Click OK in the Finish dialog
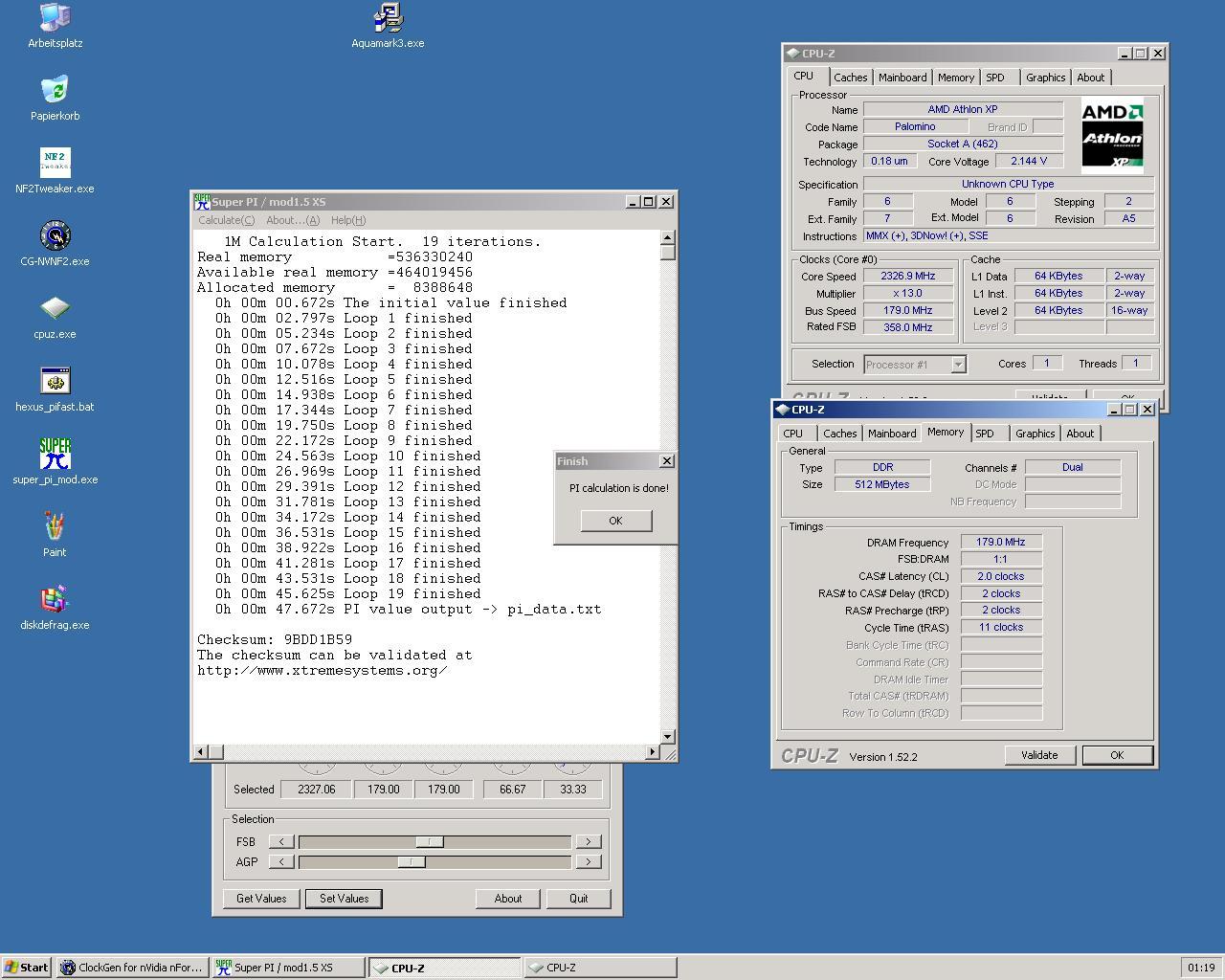Screen dimensions: 1225x980 click(615, 521)
